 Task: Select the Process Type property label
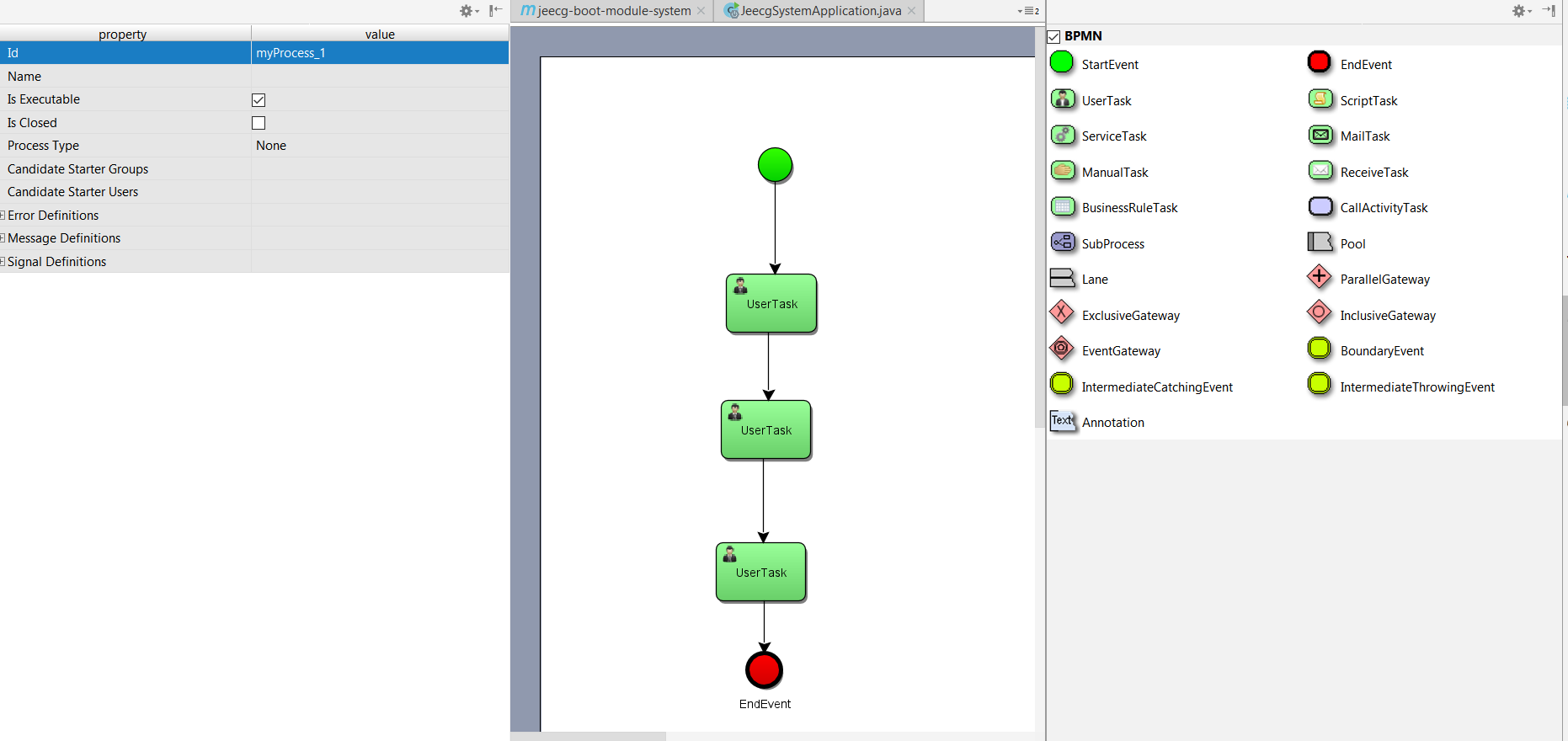click(x=43, y=146)
